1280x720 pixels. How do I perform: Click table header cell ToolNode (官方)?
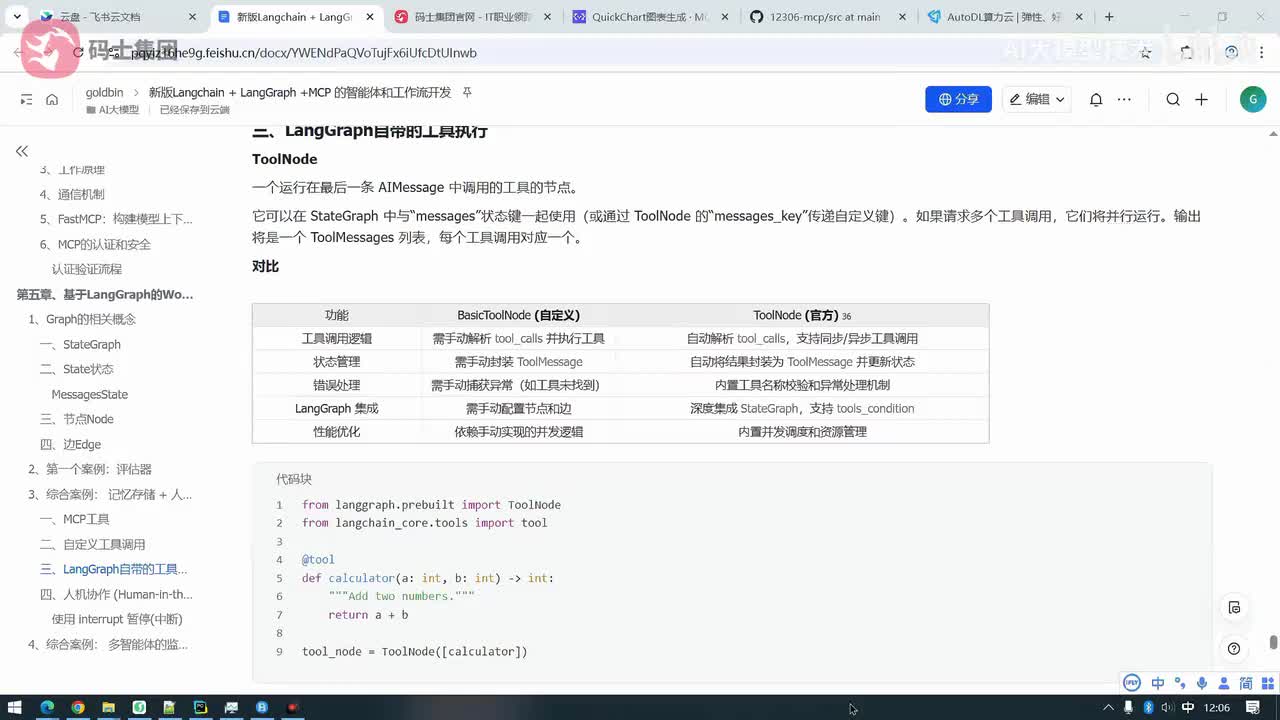pyautogui.click(x=802, y=315)
